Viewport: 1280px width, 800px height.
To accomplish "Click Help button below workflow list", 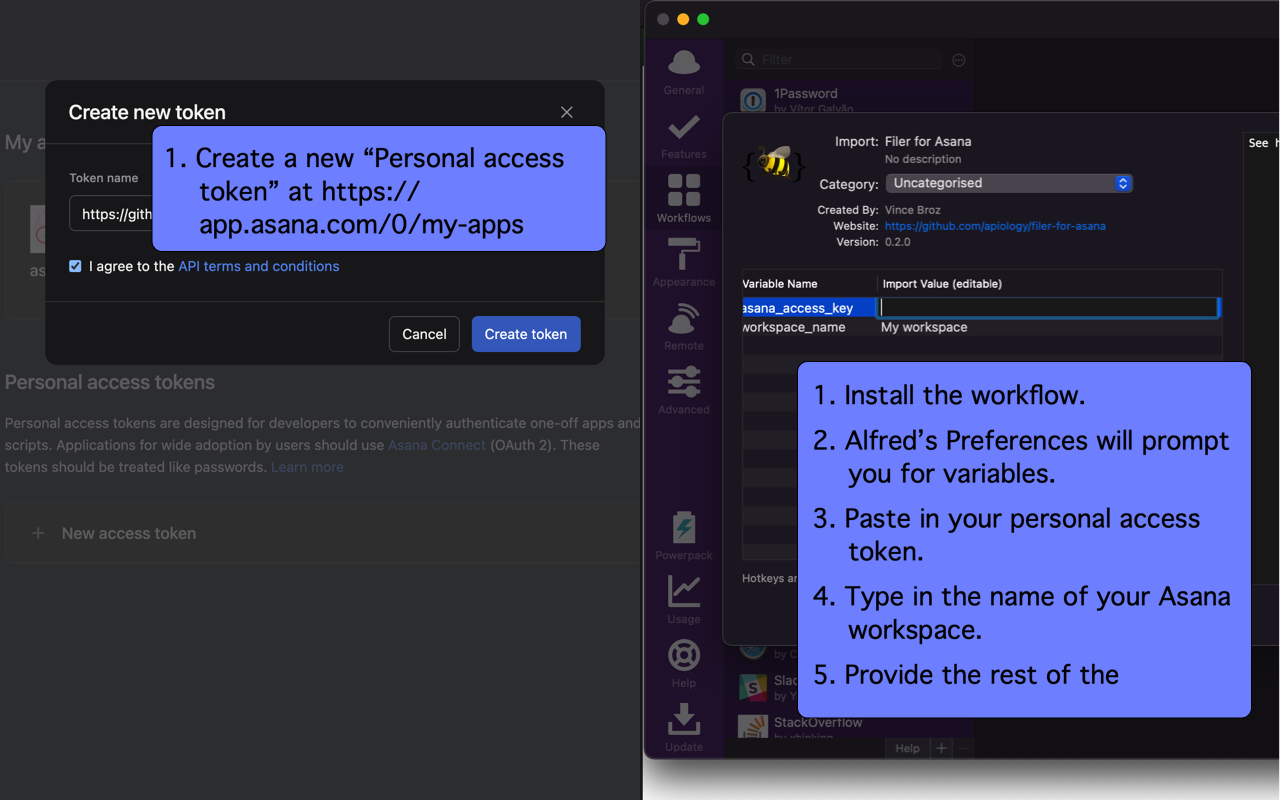I will tap(907, 748).
